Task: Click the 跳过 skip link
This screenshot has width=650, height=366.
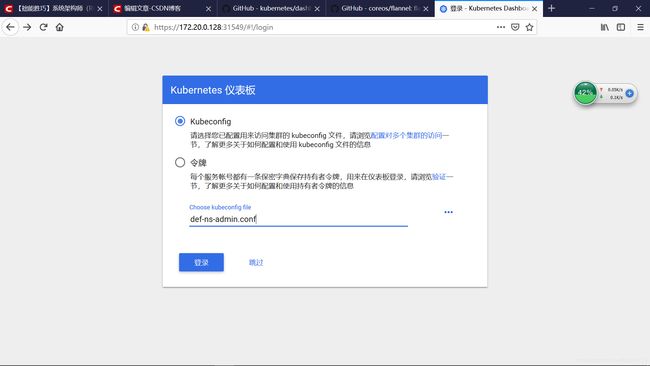Action: [256, 262]
